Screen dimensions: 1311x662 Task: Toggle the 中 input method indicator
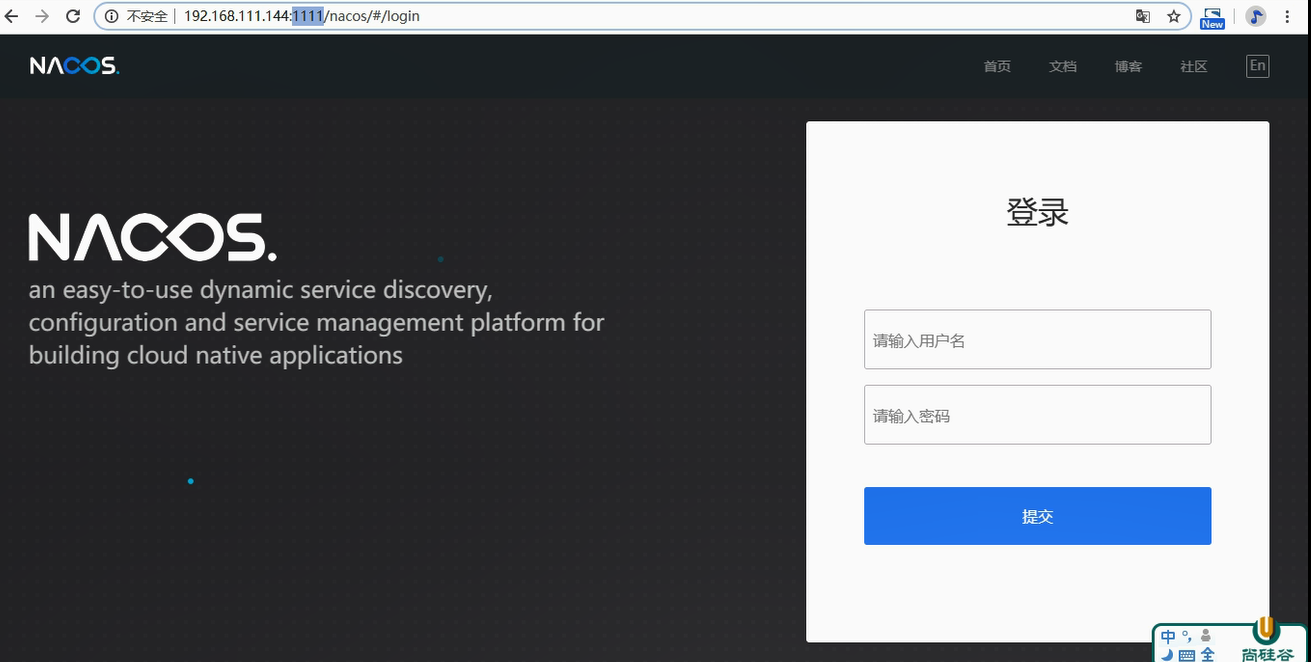[x=1168, y=637]
